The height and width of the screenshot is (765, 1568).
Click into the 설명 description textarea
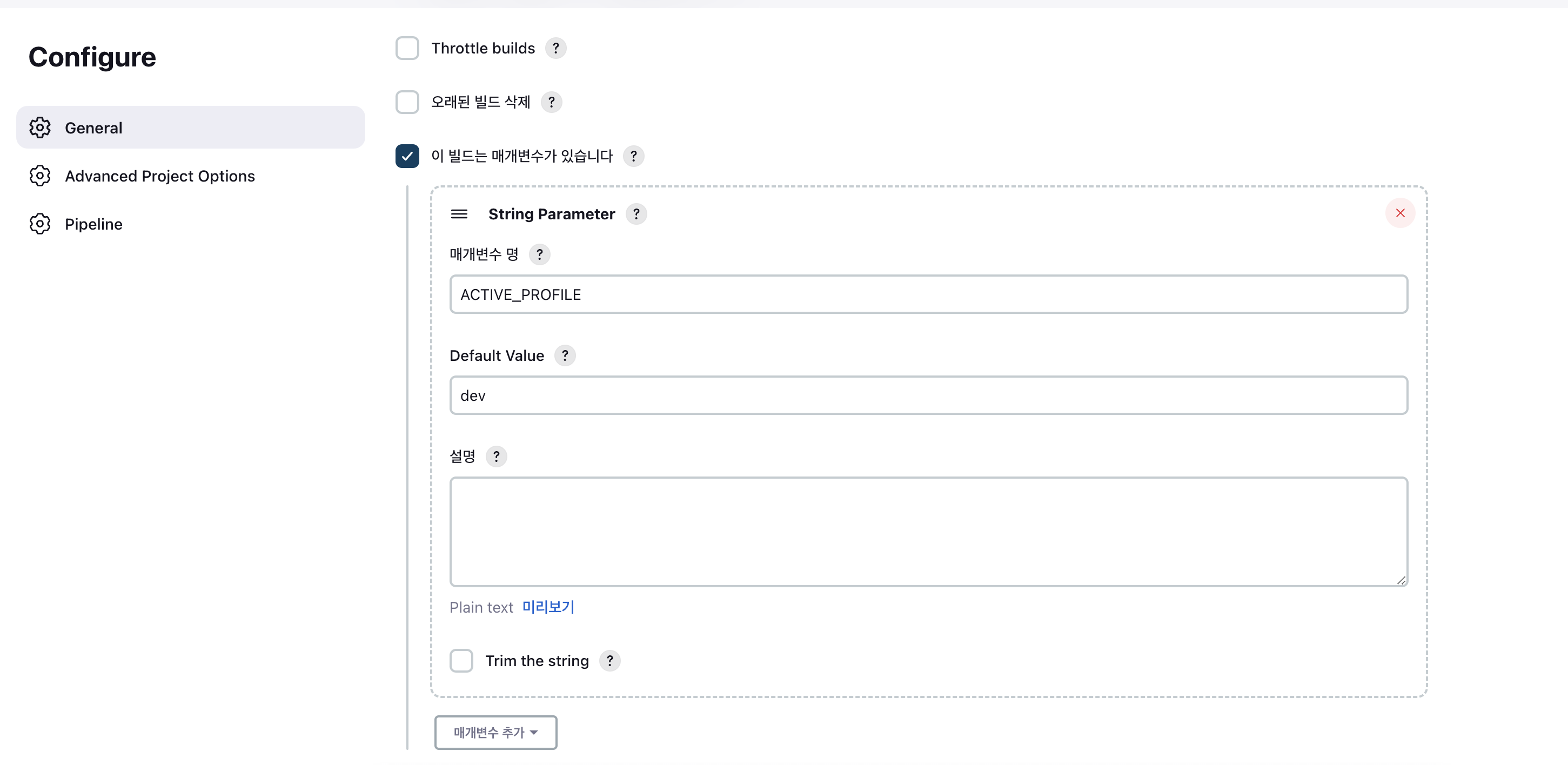click(x=928, y=532)
